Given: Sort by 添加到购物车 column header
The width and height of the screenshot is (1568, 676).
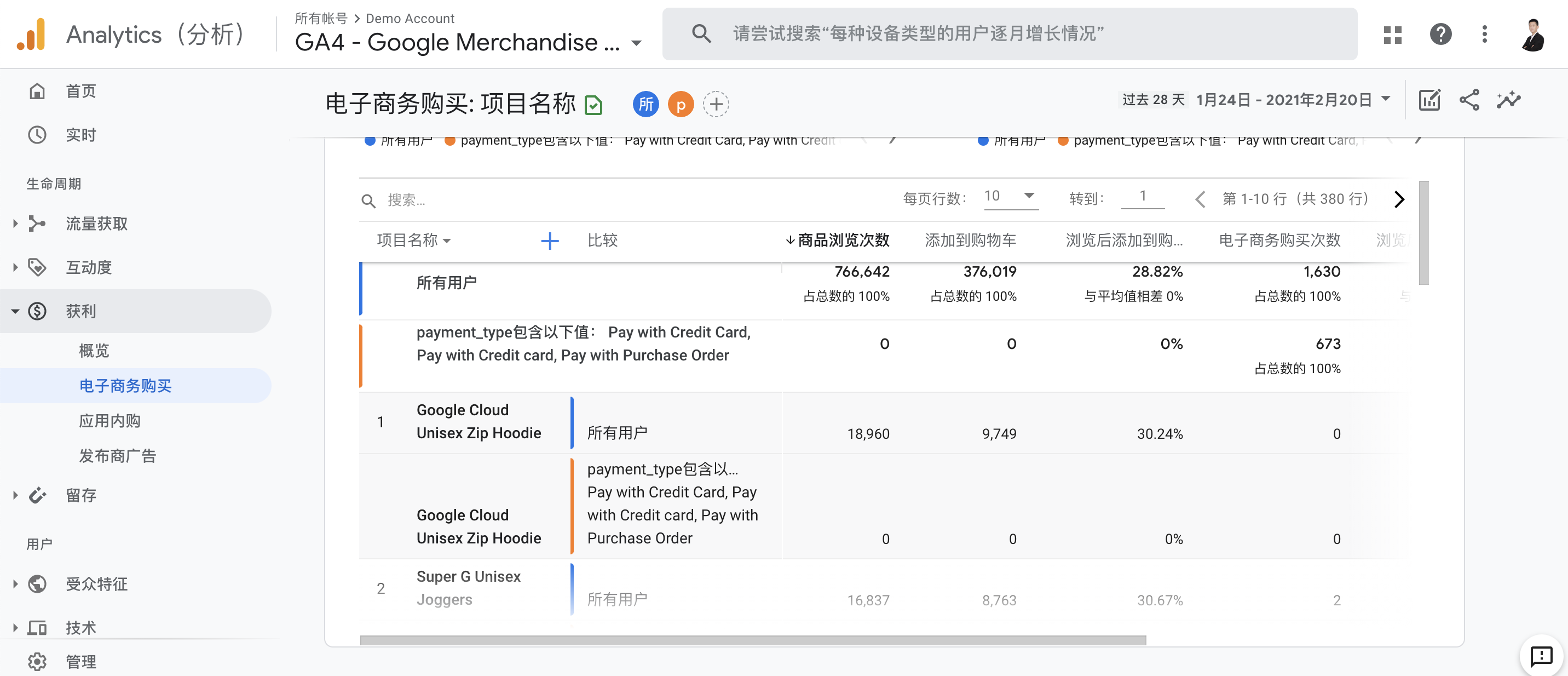Looking at the screenshot, I should pyautogui.click(x=970, y=240).
